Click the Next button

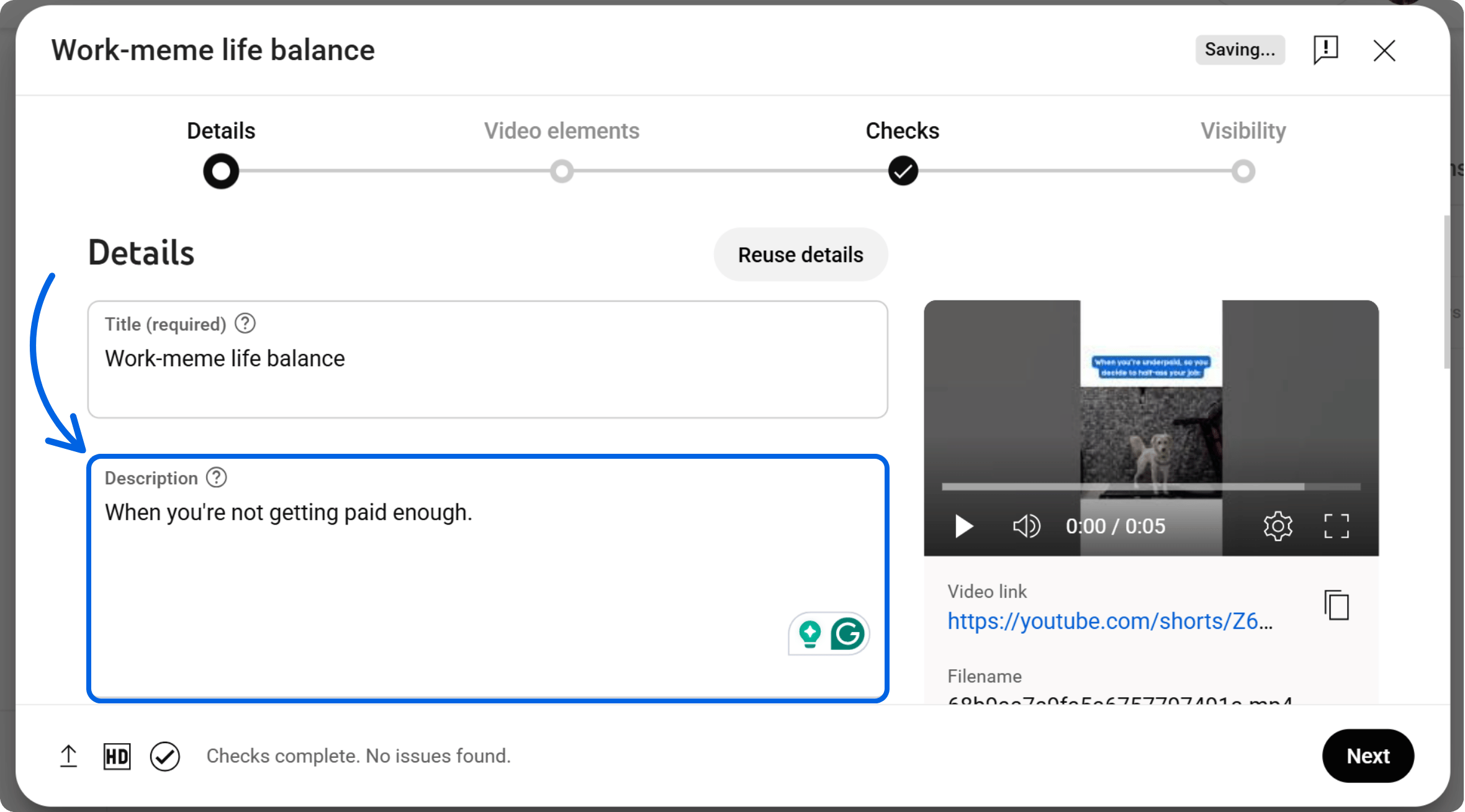[x=1368, y=756]
